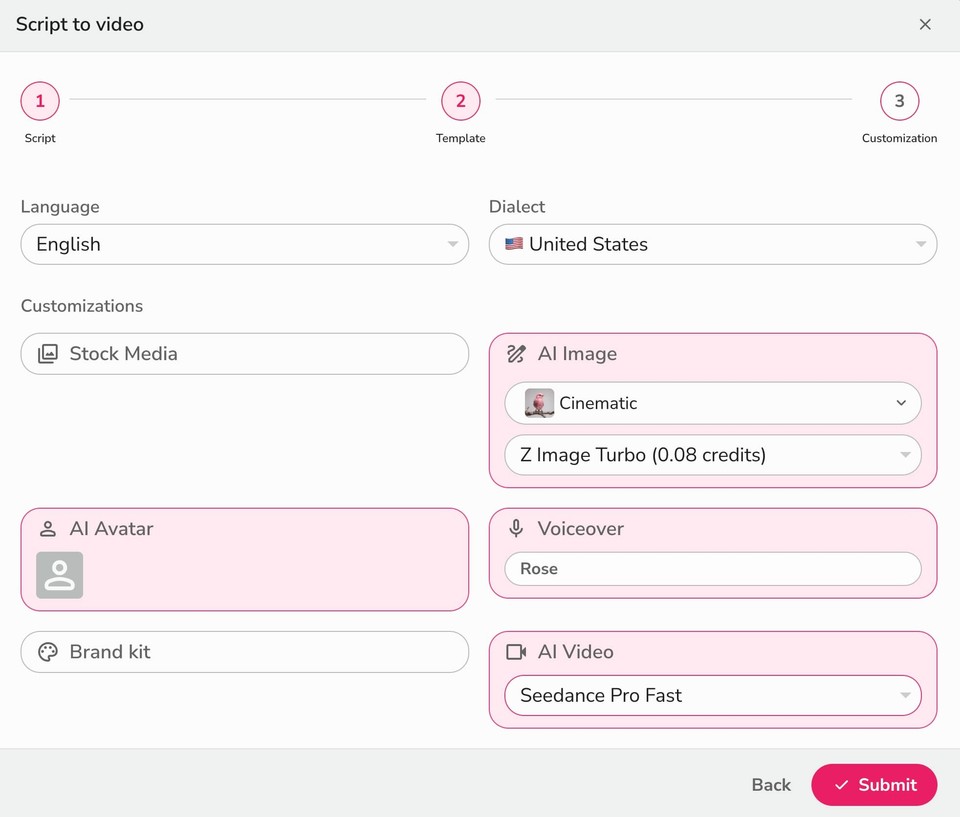Click the Voiceover microphone icon

coord(516,528)
